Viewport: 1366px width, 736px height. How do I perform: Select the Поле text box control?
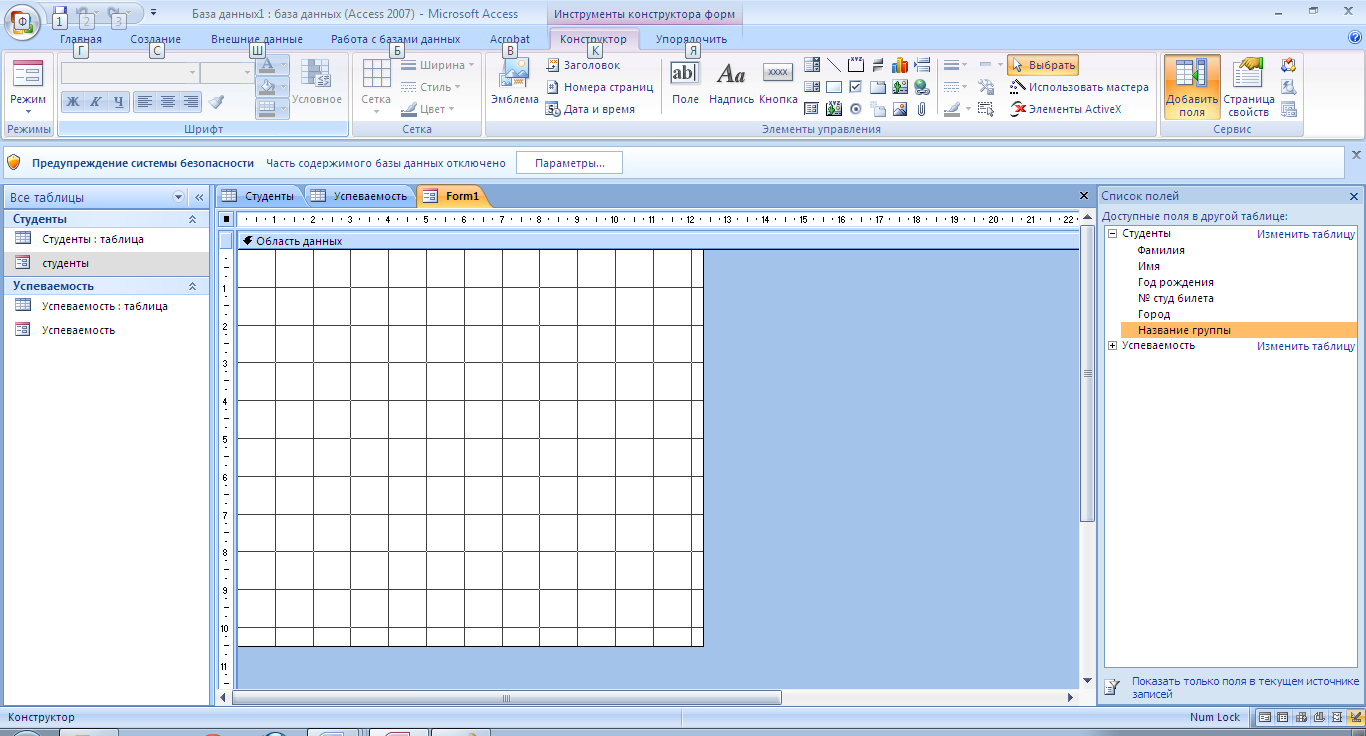[685, 82]
